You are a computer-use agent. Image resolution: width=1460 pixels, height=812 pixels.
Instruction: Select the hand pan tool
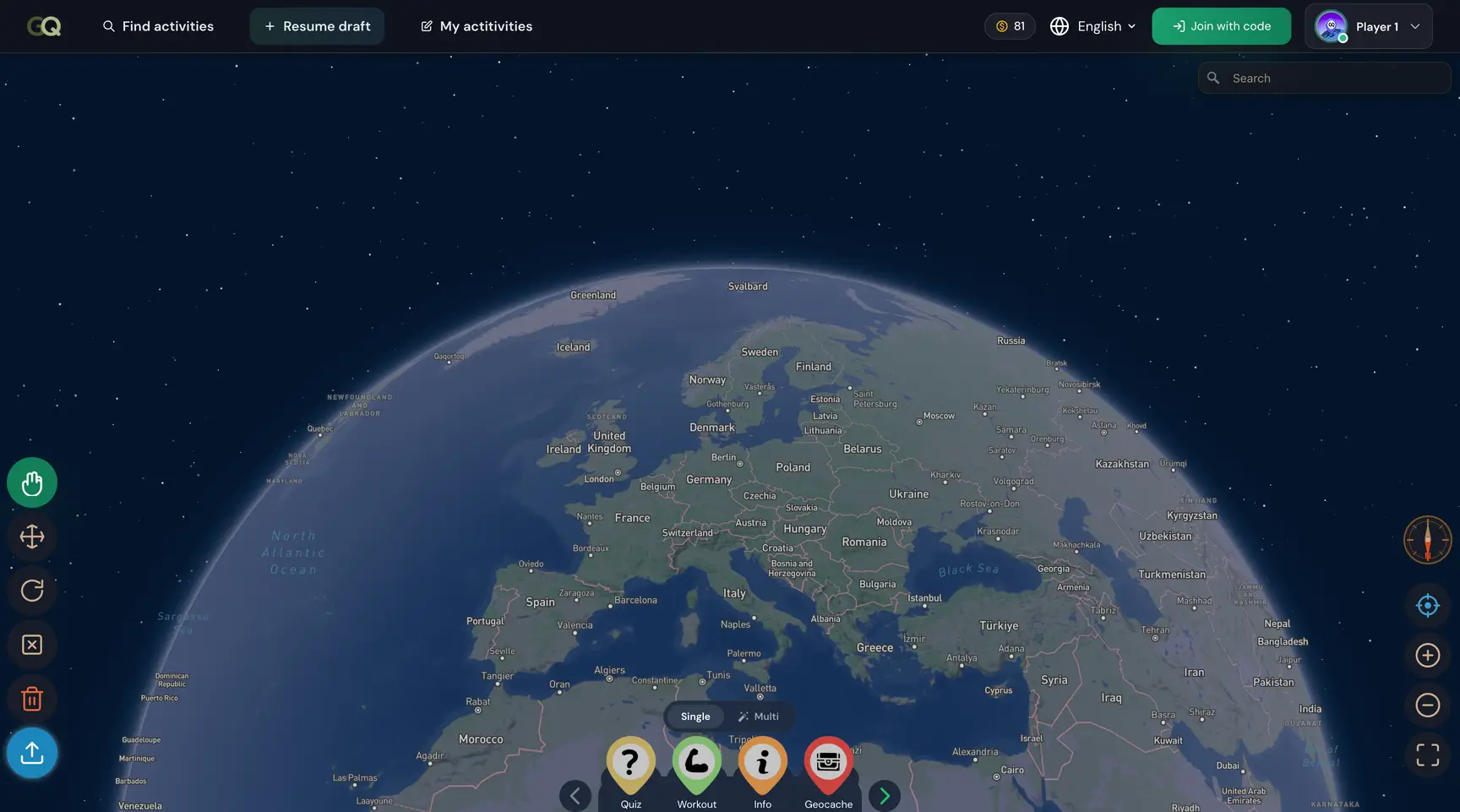point(32,482)
